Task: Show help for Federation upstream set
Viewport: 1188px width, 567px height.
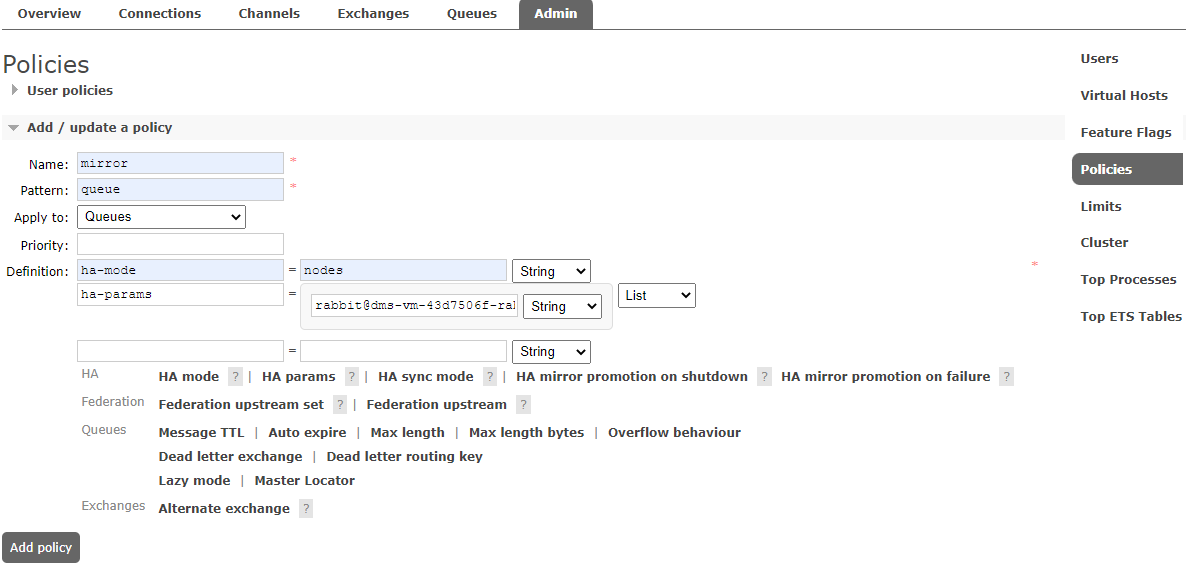Action: [340, 405]
